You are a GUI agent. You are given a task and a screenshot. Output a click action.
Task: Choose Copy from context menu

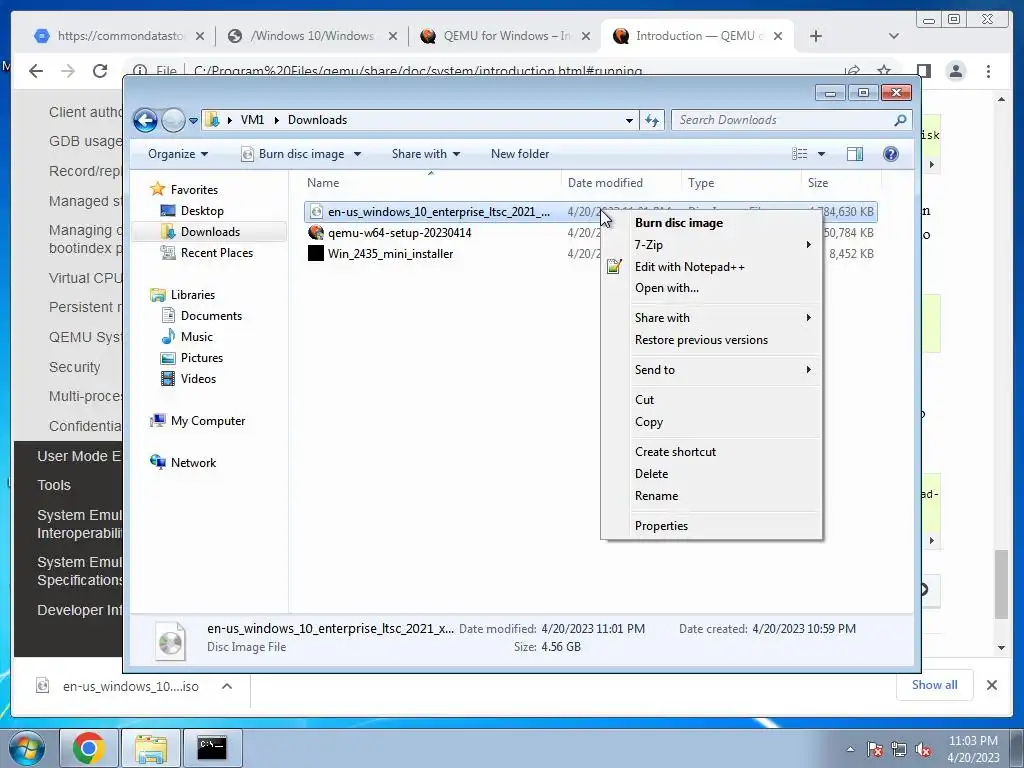tap(648, 423)
